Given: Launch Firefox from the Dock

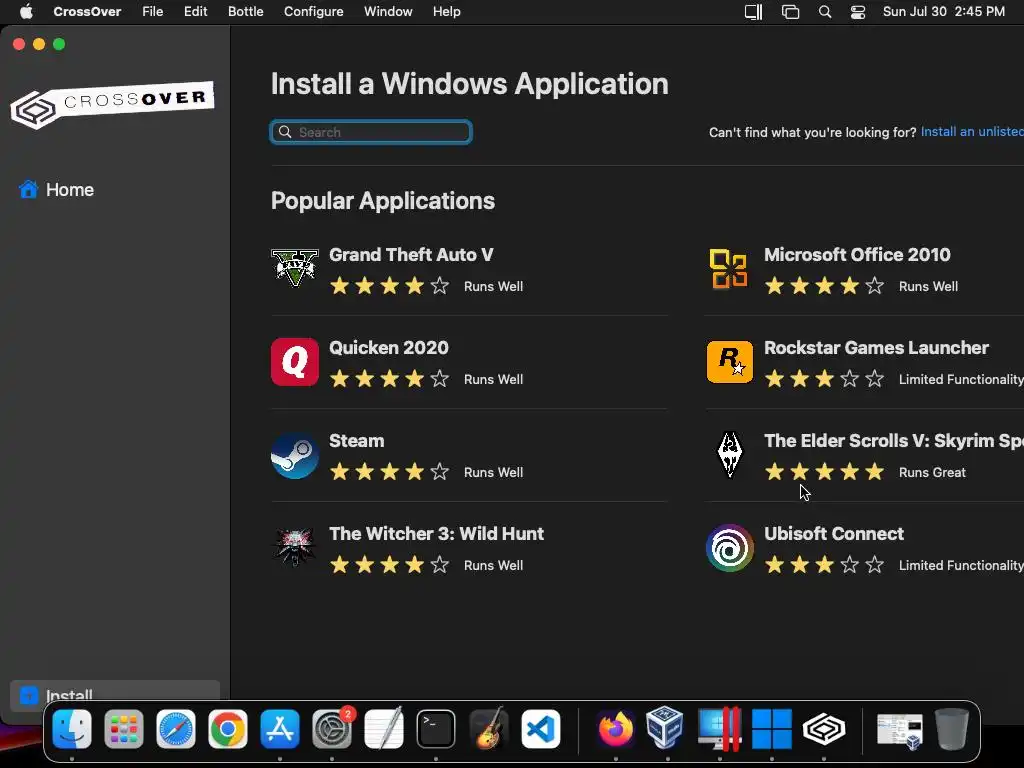Looking at the screenshot, I should pos(615,729).
